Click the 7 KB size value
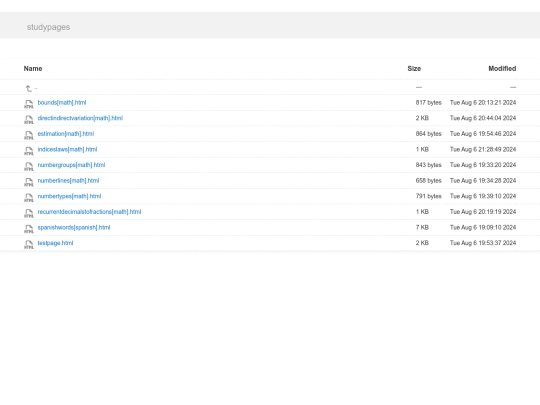 (422, 227)
